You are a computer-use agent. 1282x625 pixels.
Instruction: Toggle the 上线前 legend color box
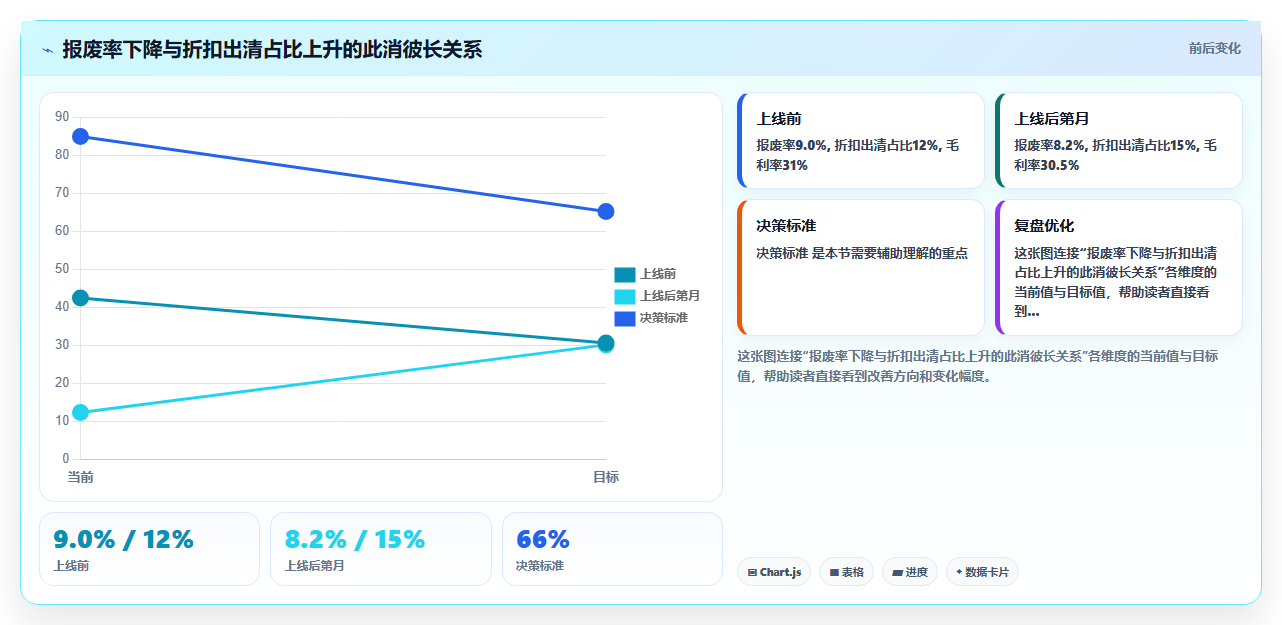click(624, 274)
